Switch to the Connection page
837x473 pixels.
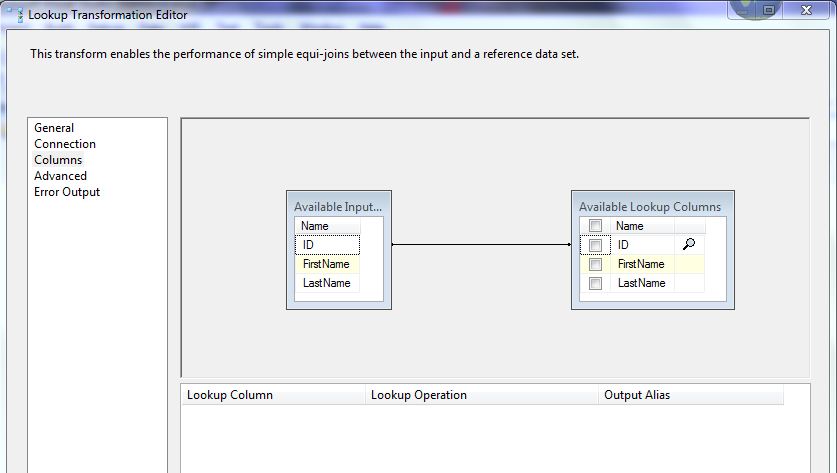65,144
